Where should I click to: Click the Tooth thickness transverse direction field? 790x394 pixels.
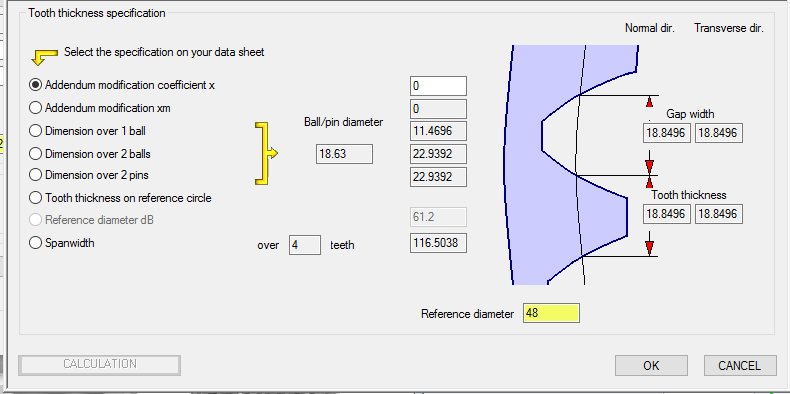pos(719,214)
